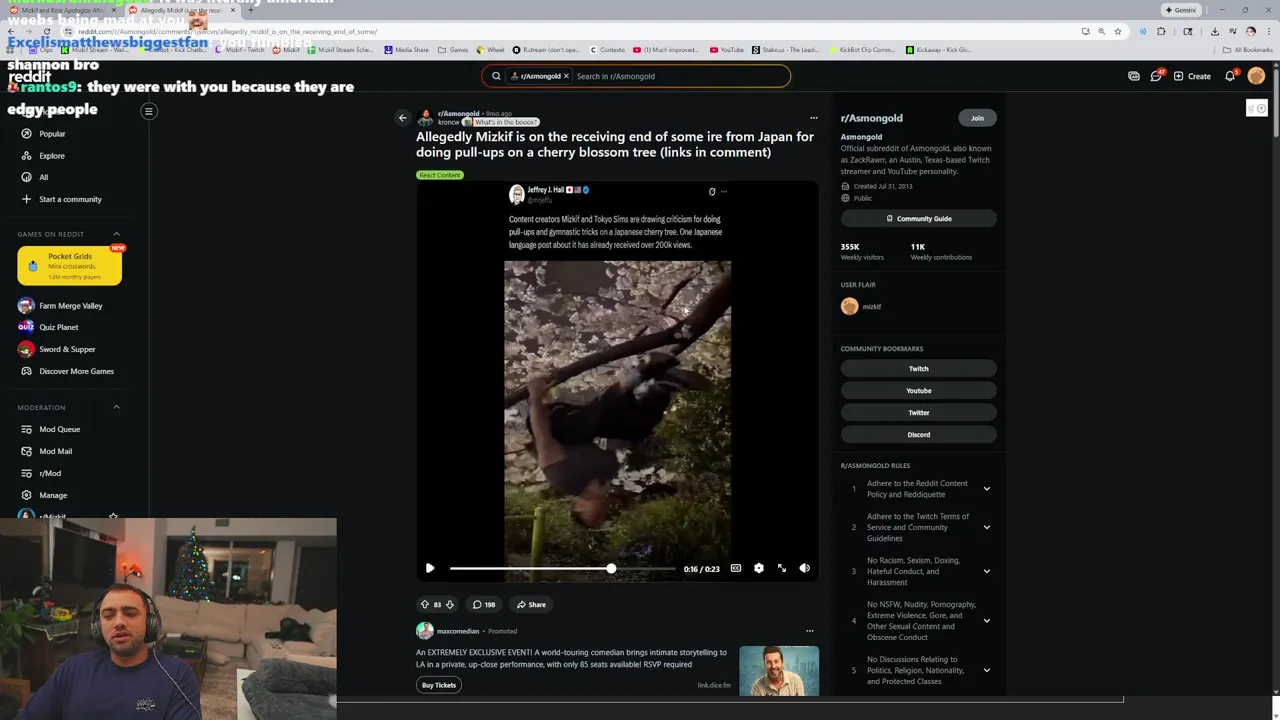Expand rule 4 No NSFW, Nudity

click(986, 620)
